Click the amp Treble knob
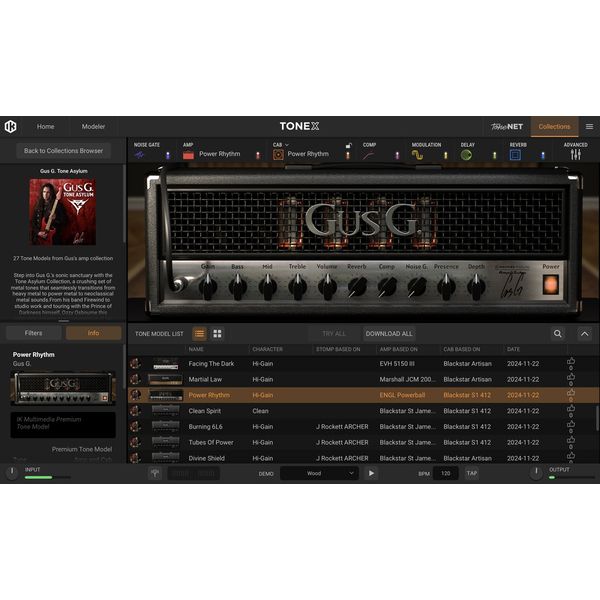This screenshot has height=600, width=600. click(x=297, y=287)
